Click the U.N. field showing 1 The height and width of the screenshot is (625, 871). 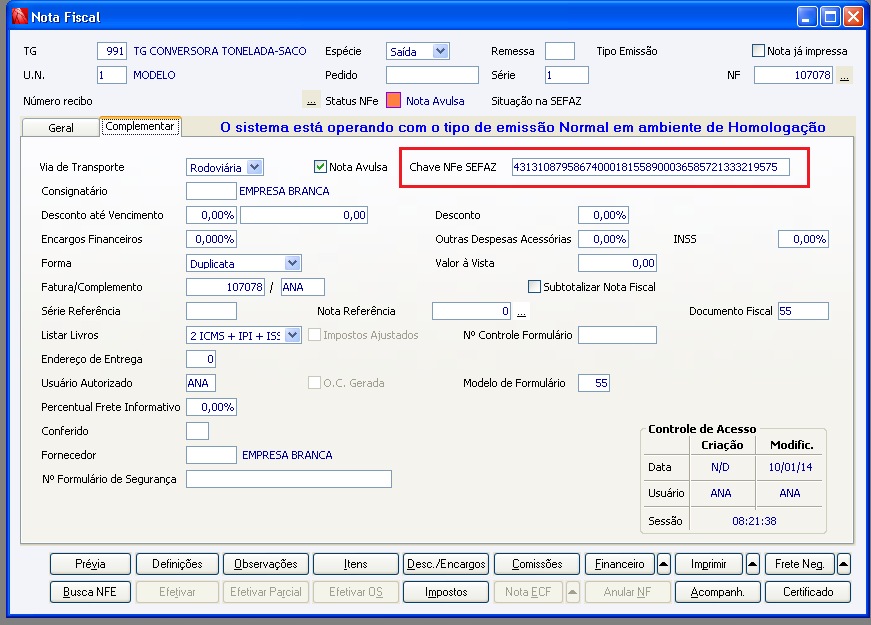pyautogui.click(x=112, y=75)
